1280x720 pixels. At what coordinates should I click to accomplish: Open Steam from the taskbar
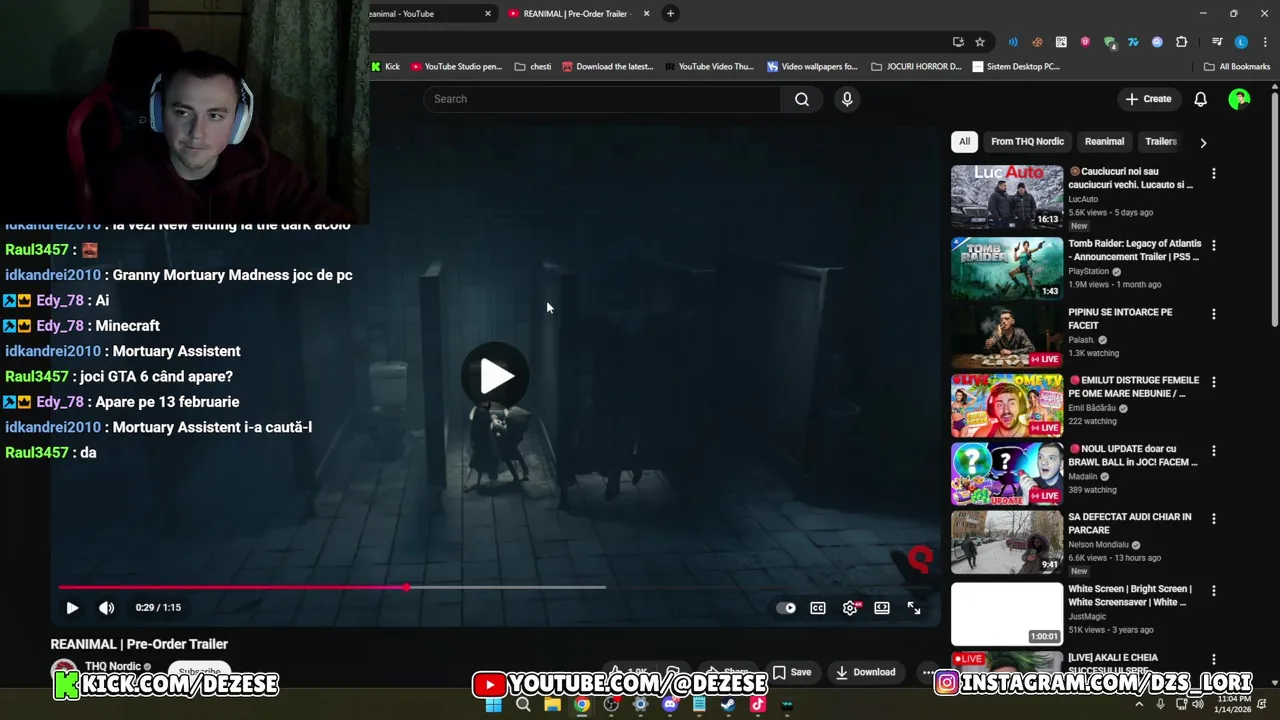(728, 704)
